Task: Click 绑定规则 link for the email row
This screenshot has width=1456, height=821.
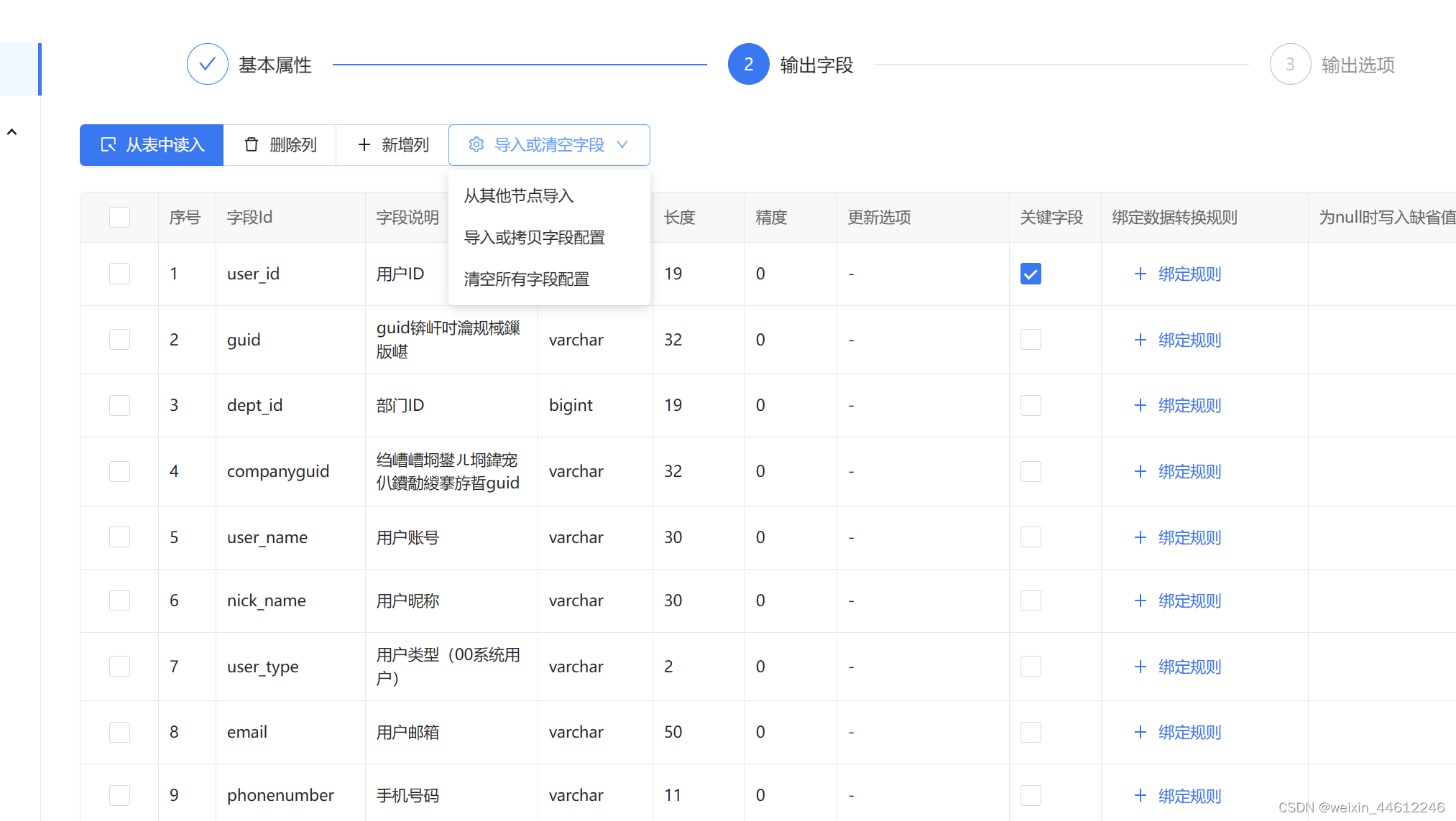Action: pos(1189,733)
